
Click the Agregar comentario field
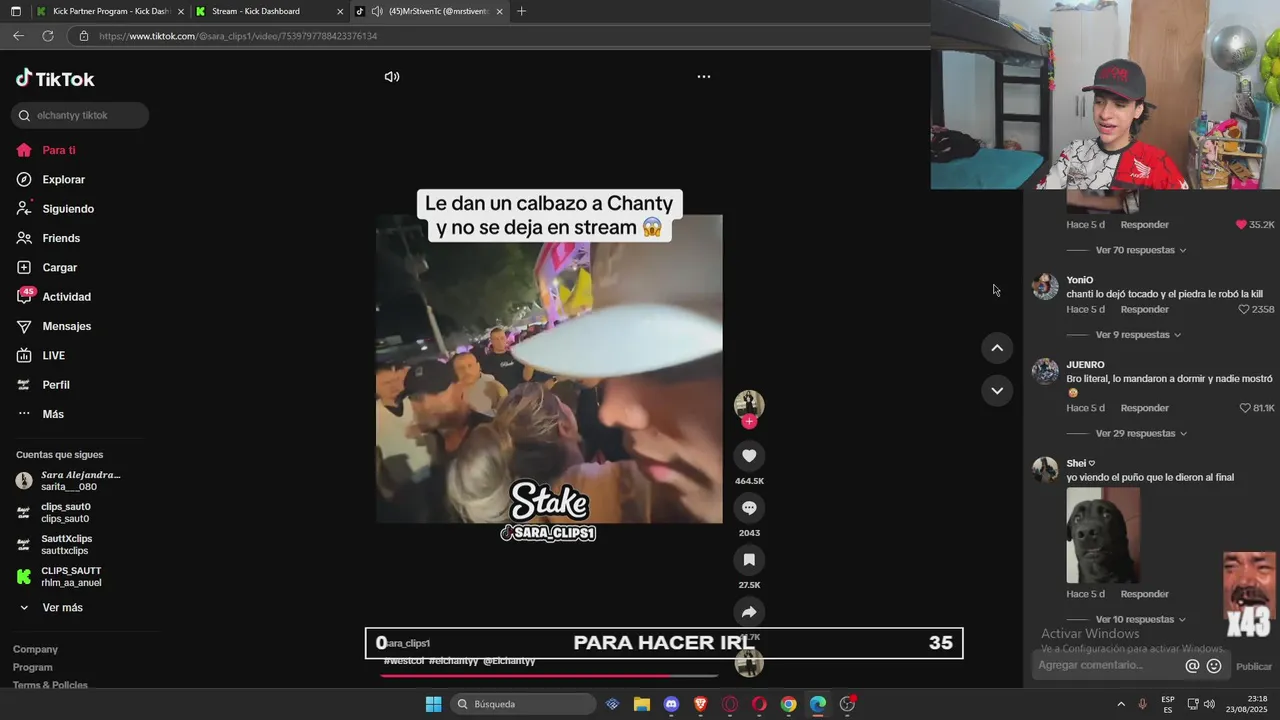point(1108,666)
